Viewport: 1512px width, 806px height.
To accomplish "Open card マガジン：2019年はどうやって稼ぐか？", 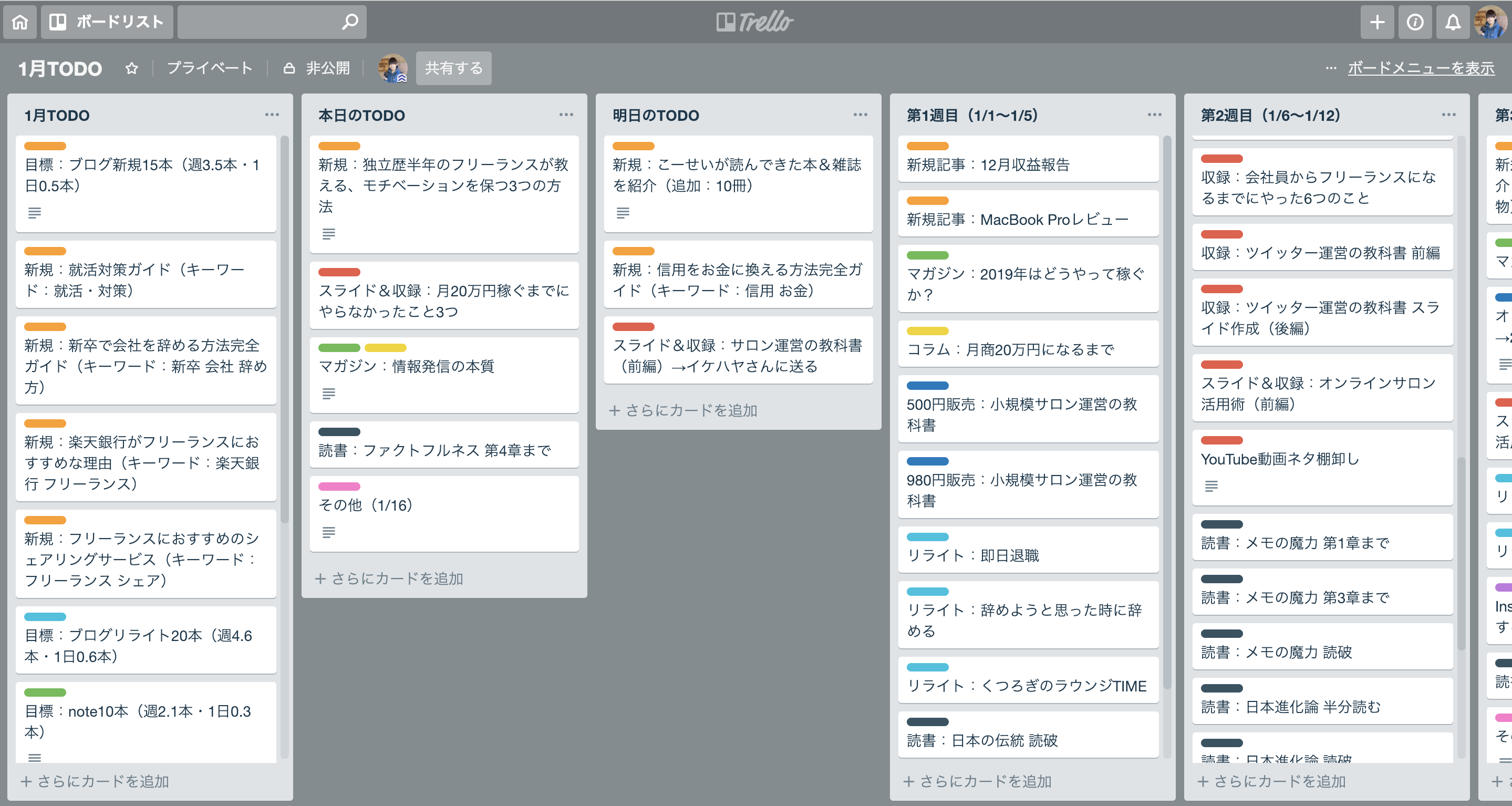I will [x=1028, y=278].
